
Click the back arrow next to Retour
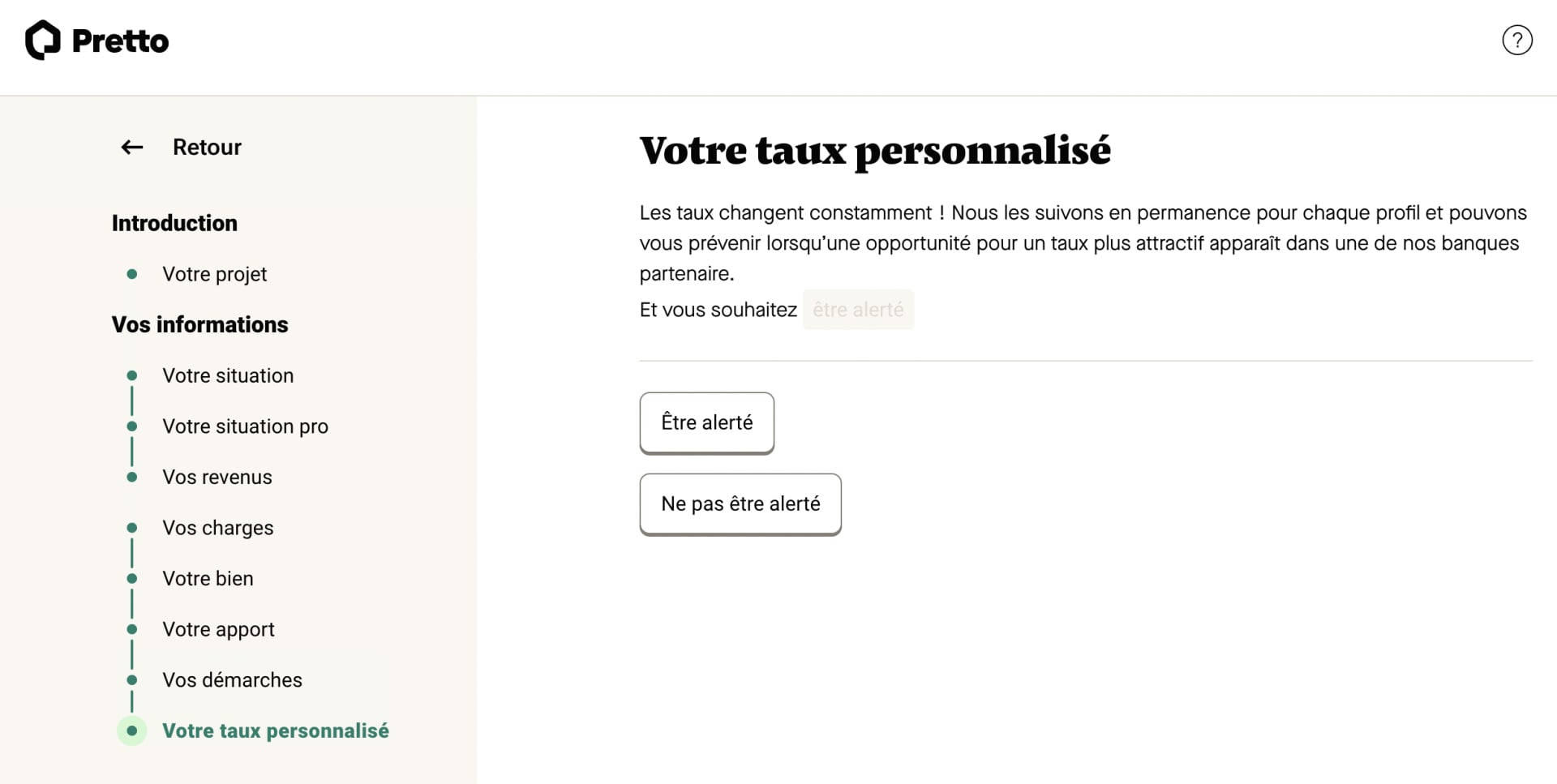[x=131, y=147]
